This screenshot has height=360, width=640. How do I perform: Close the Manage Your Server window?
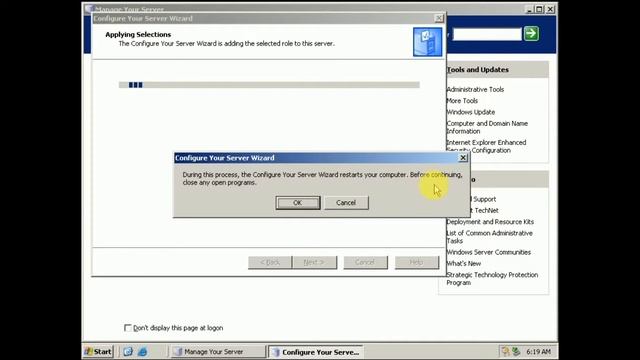[x=550, y=9]
